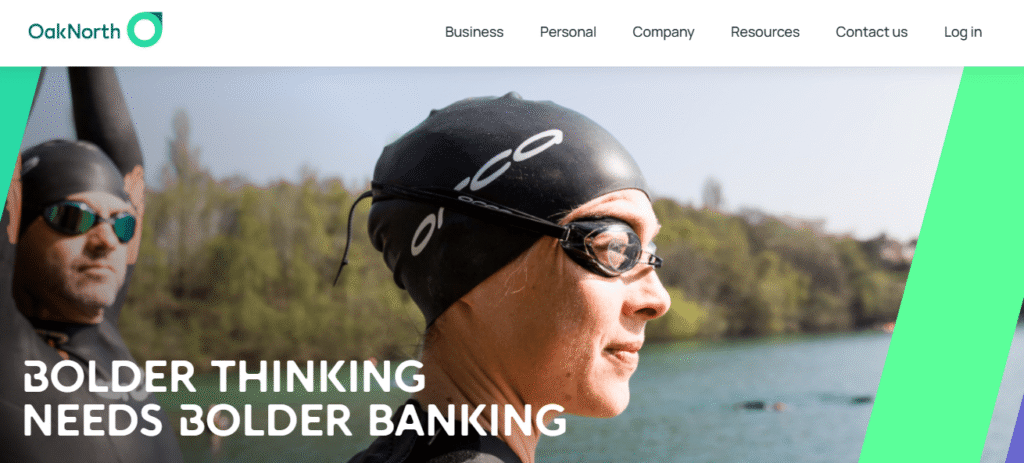Image resolution: width=1024 pixels, height=463 pixels.
Task: Go to the Contact us page
Action: pos(872,32)
